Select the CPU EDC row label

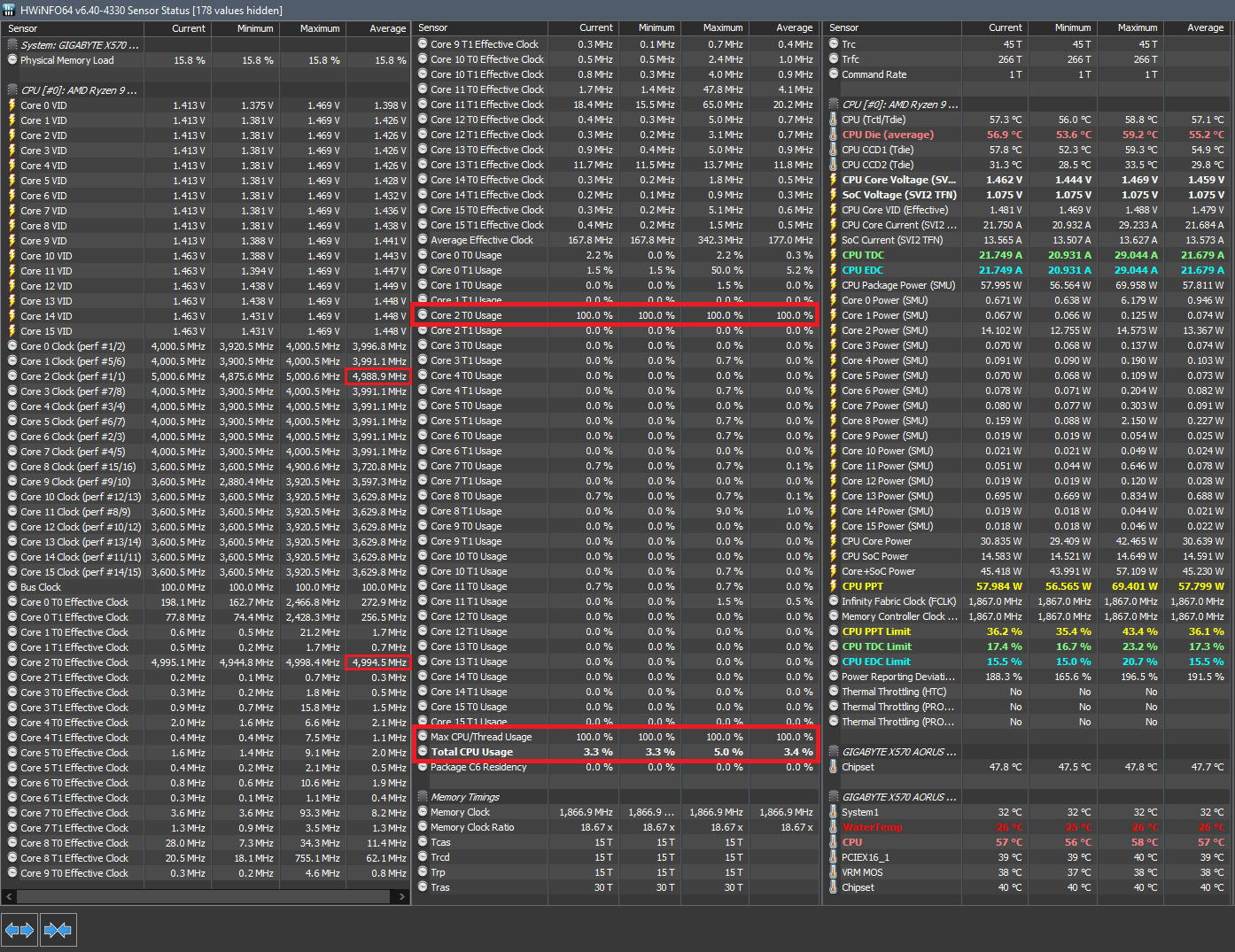pos(862,270)
